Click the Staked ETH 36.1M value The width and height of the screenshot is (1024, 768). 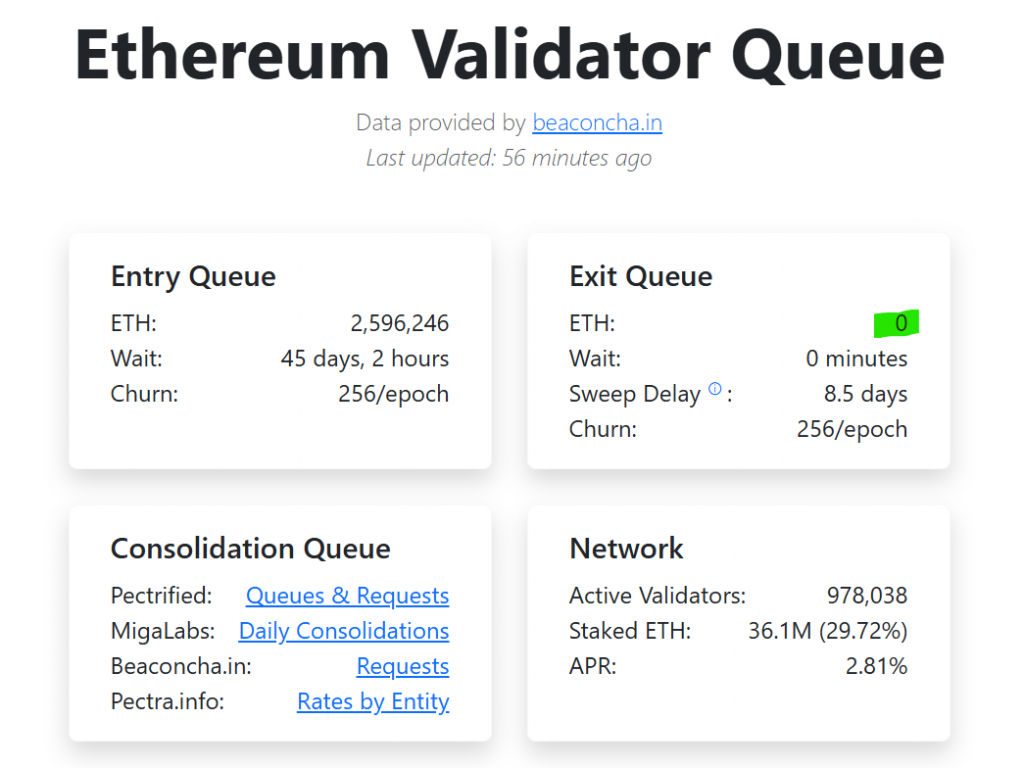(827, 631)
